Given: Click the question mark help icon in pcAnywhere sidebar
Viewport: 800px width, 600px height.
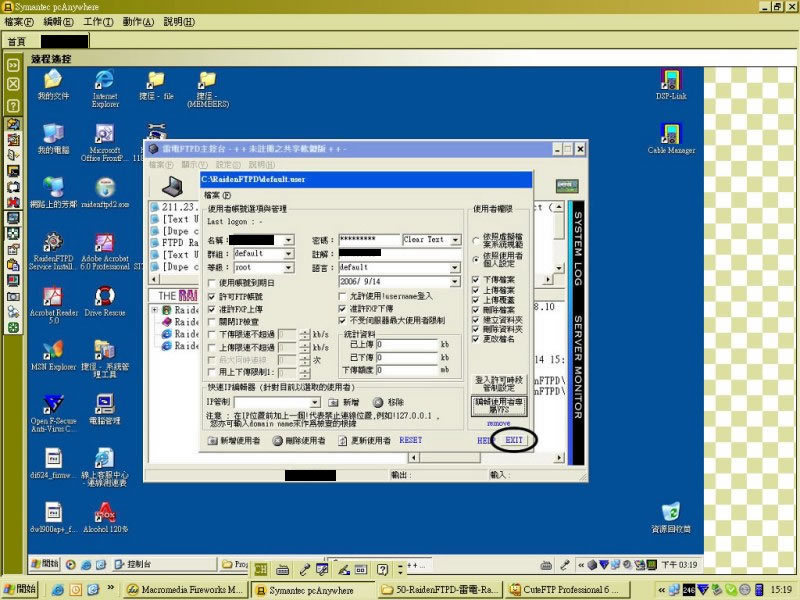Looking at the screenshot, I should tap(13, 106).
